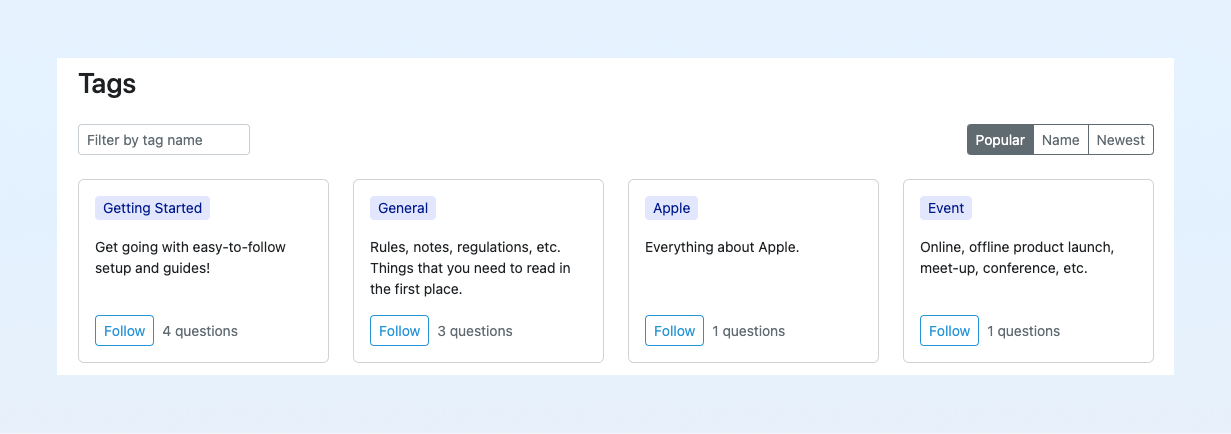Click the Event tag description text
This screenshot has width=1231, height=434.
click(x=1016, y=257)
